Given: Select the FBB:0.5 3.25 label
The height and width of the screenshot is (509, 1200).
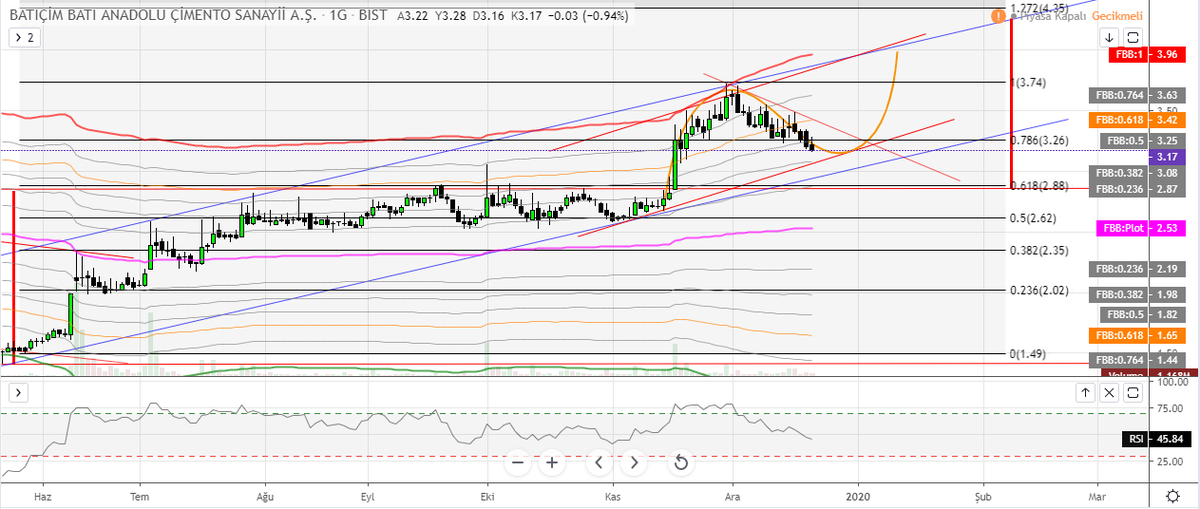Looking at the screenshot, I should point(1144,141).
